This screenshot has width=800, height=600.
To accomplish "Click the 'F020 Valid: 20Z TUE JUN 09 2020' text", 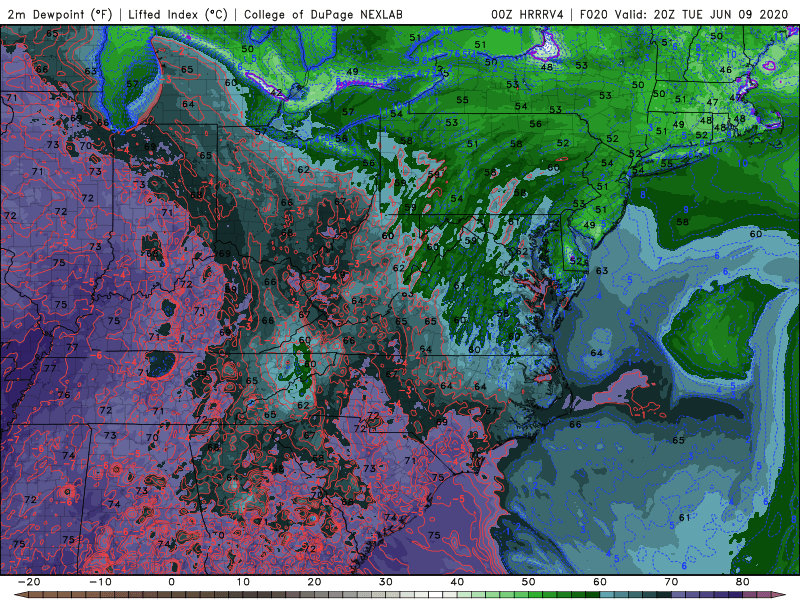I will click(x=684, y=14).
